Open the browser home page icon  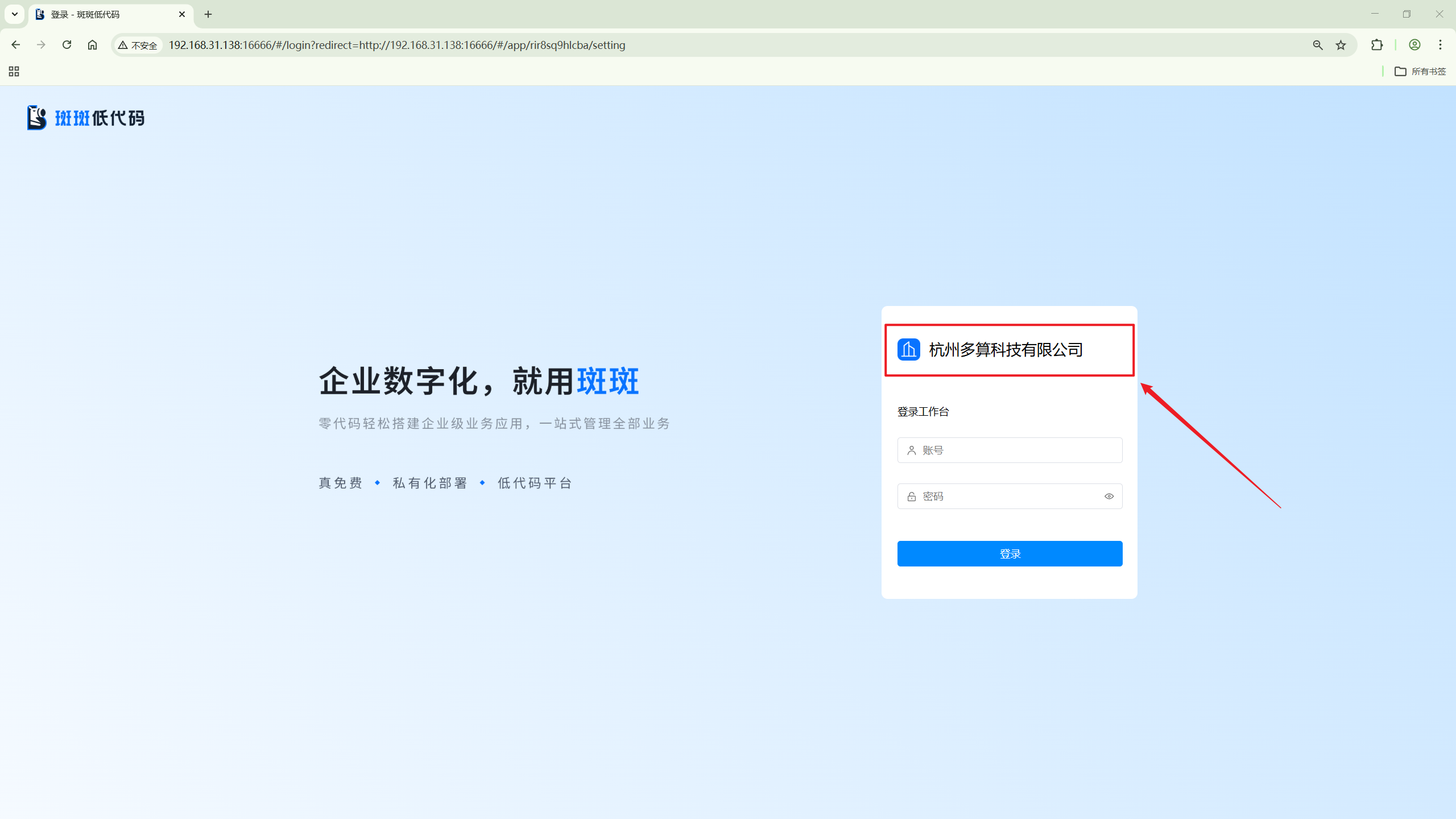point(92,45)
